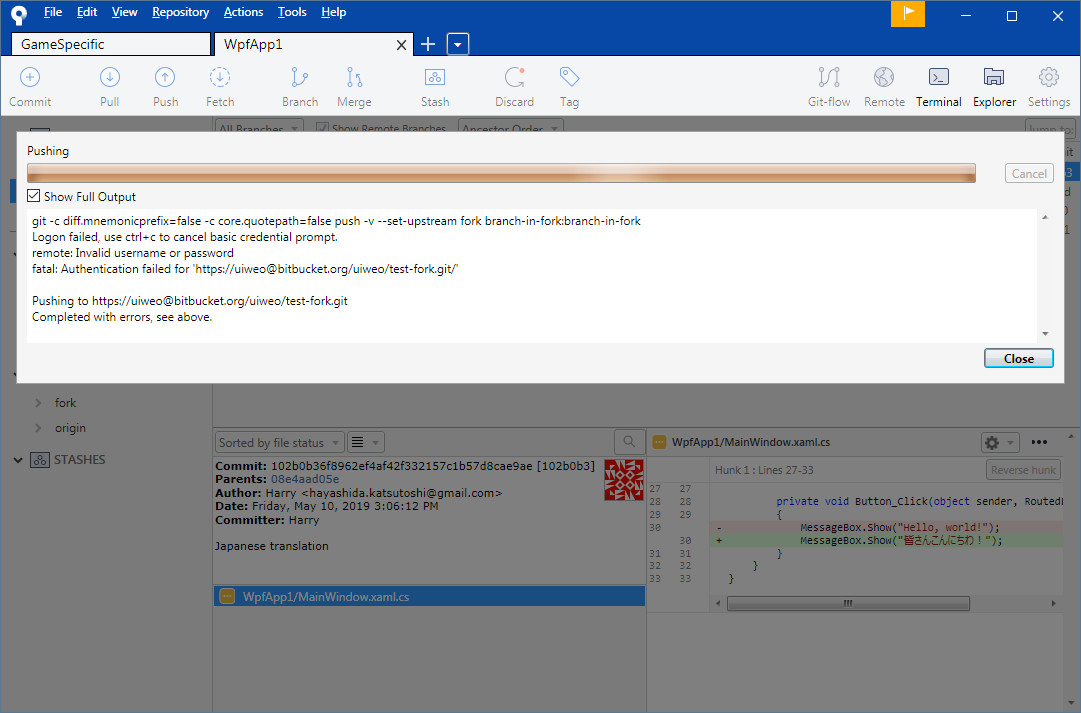
Task: Click the Commit toolbar icon
Action: pos(30,77)
